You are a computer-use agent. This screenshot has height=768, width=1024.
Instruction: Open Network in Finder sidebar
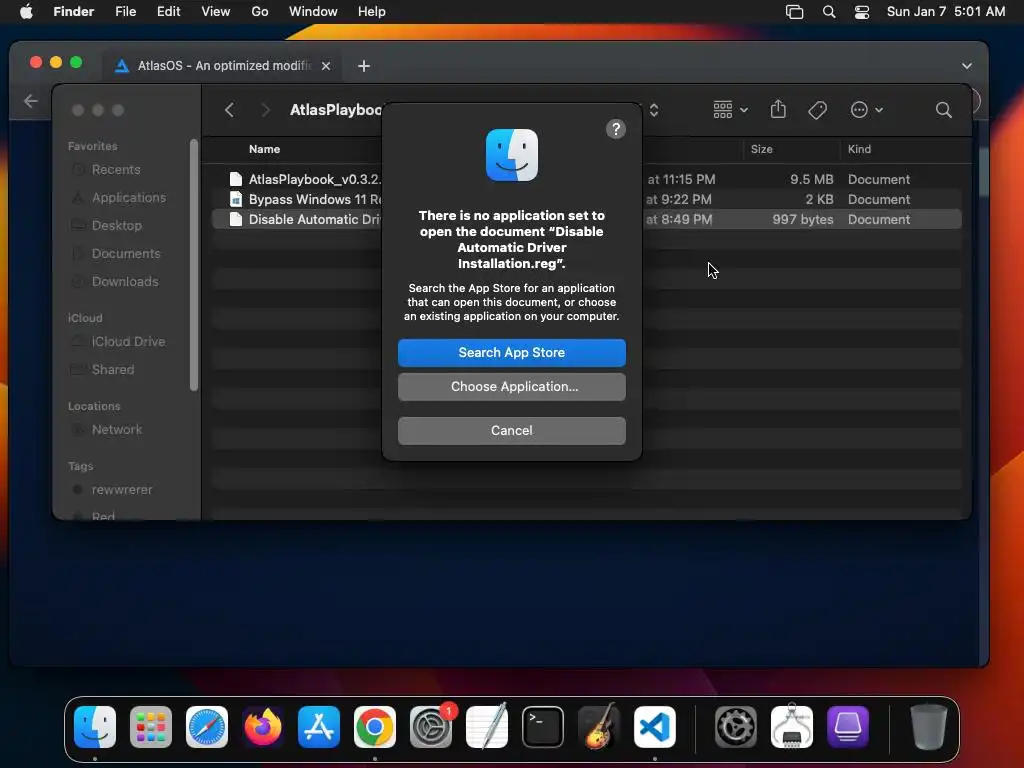116,430
